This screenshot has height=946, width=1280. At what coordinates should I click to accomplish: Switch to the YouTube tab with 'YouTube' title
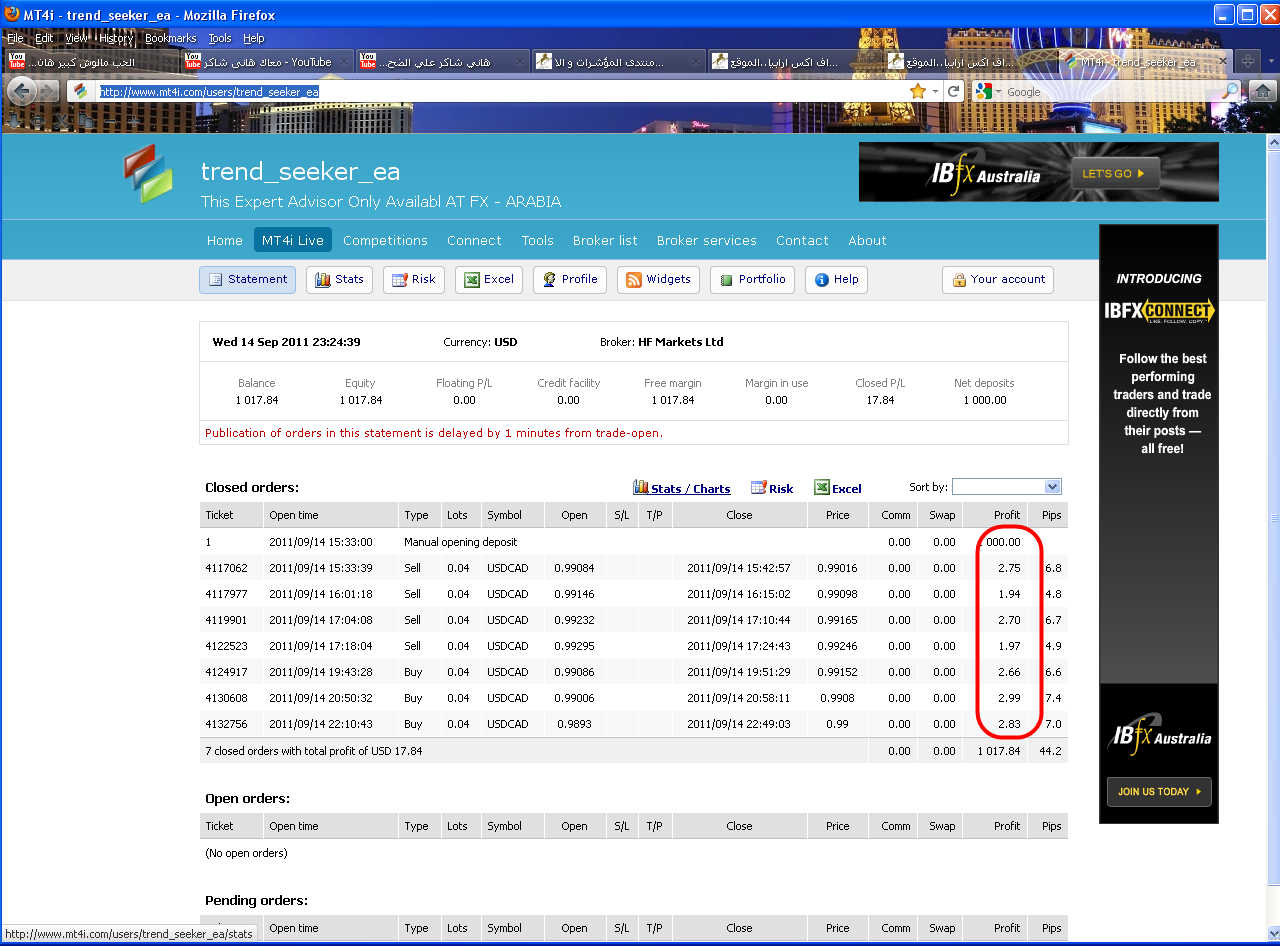265,61
